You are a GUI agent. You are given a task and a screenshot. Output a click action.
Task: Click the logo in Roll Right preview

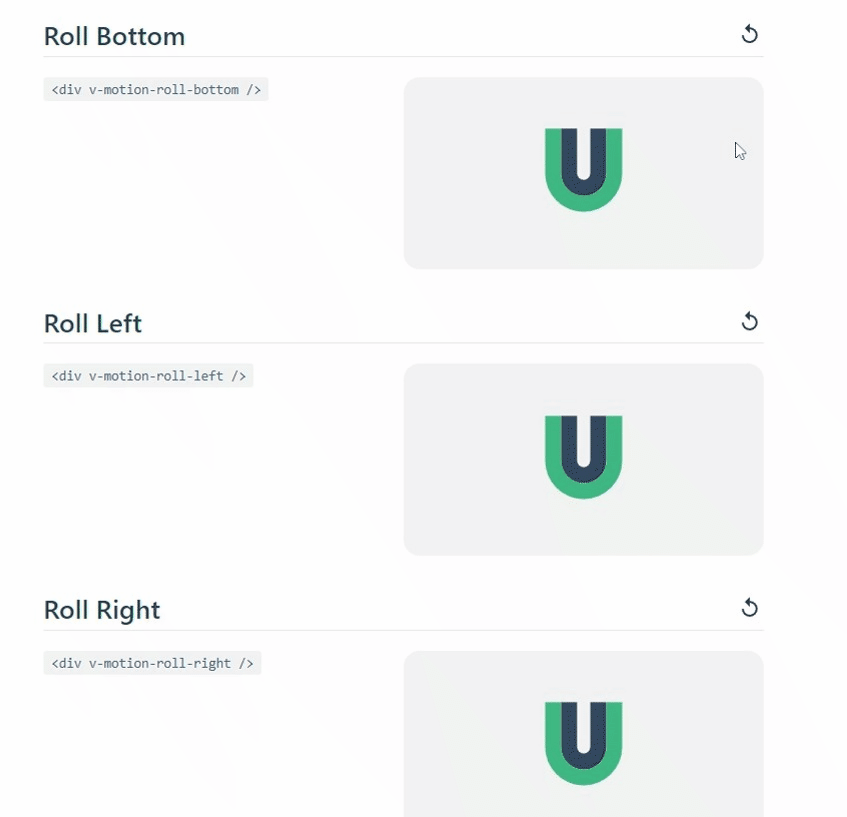tap(583, 743)
